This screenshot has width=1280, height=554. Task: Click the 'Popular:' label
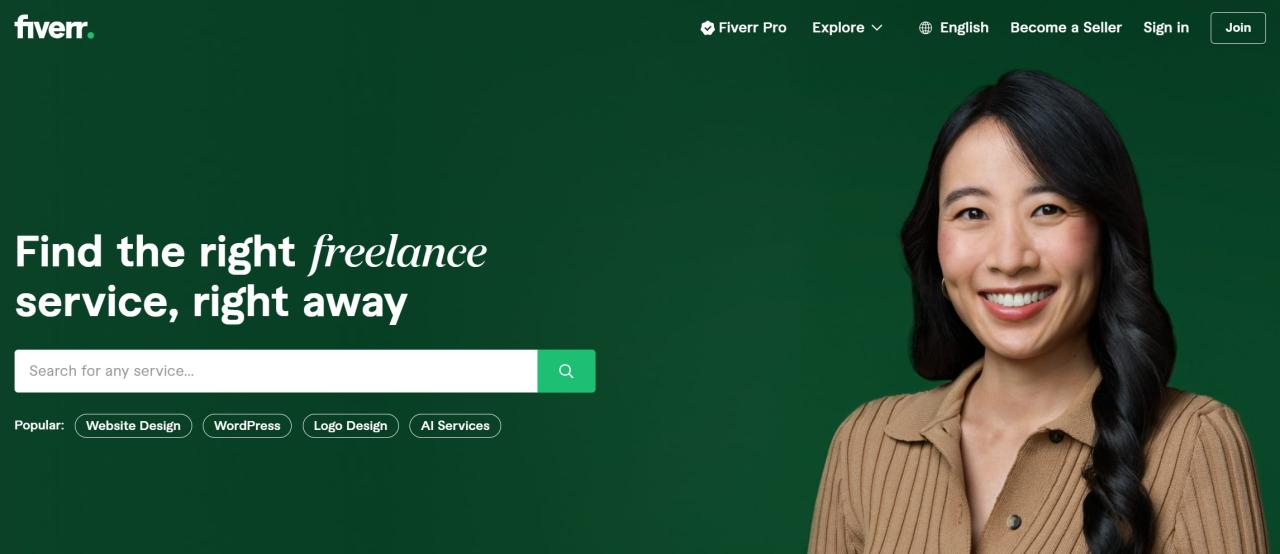(x=39, y=425)
